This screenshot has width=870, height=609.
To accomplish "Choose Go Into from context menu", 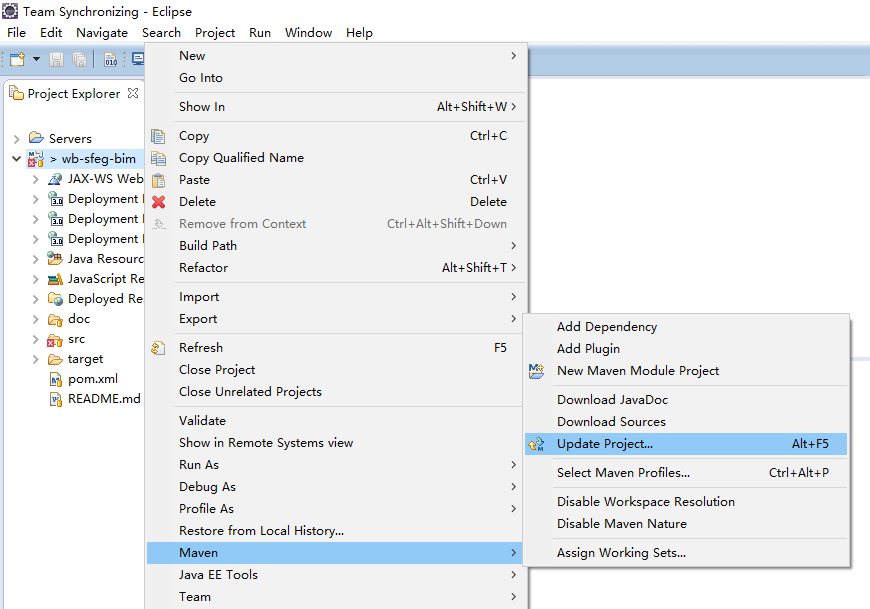I will click(335, 78).
